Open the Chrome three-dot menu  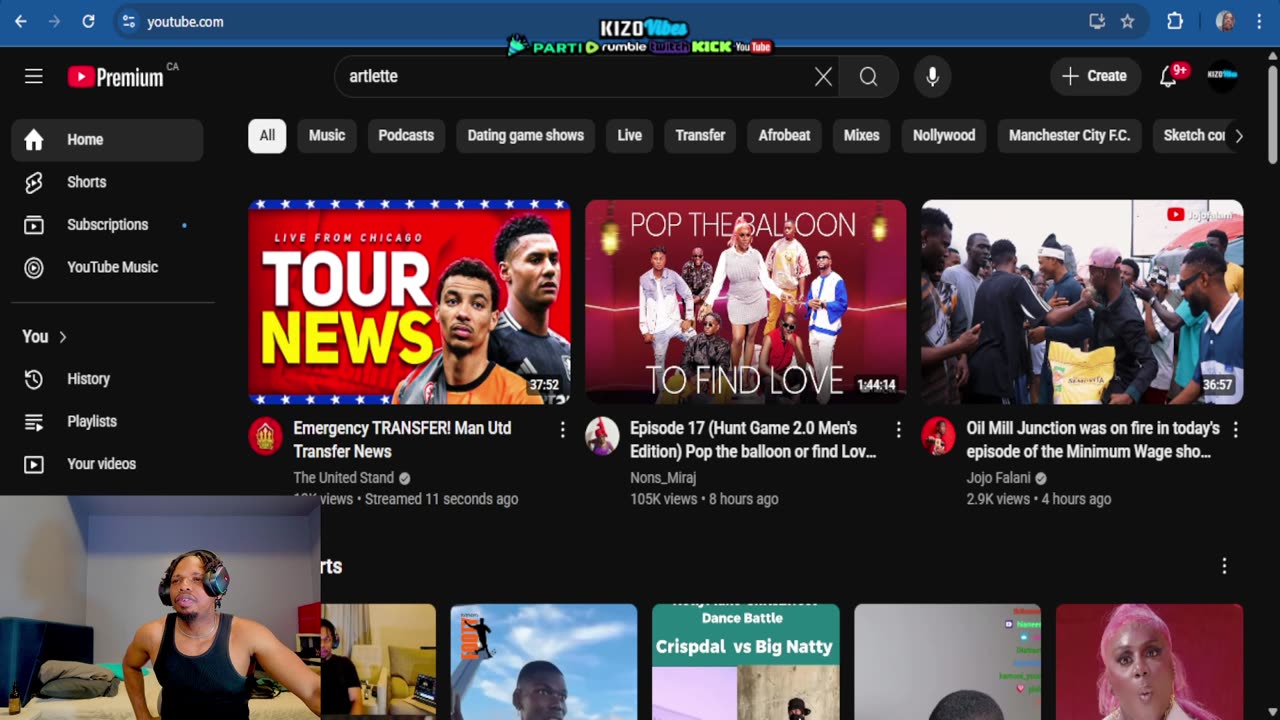[1259, 21]
